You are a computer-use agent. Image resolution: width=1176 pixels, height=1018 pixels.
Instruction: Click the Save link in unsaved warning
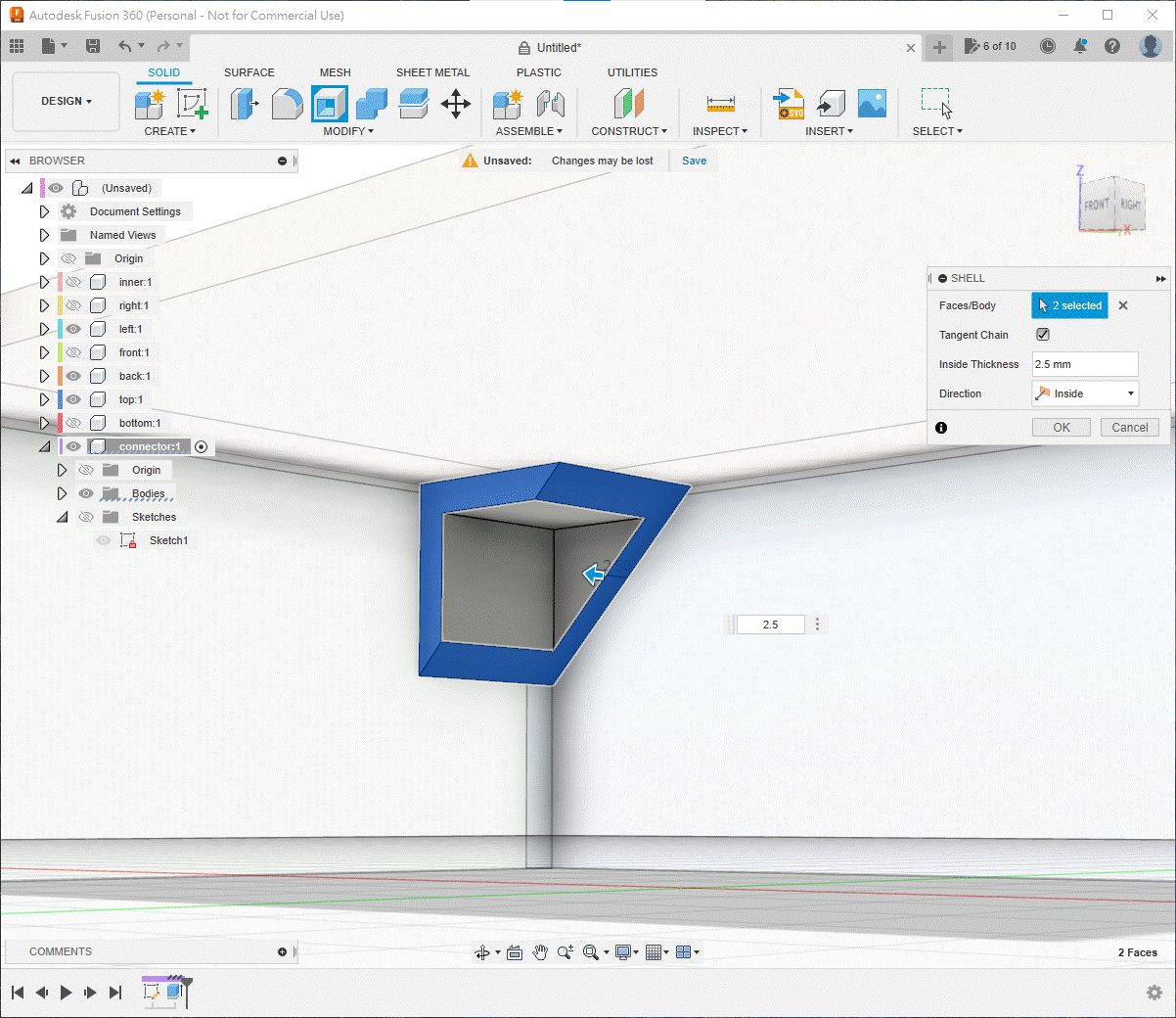[694, 161]
